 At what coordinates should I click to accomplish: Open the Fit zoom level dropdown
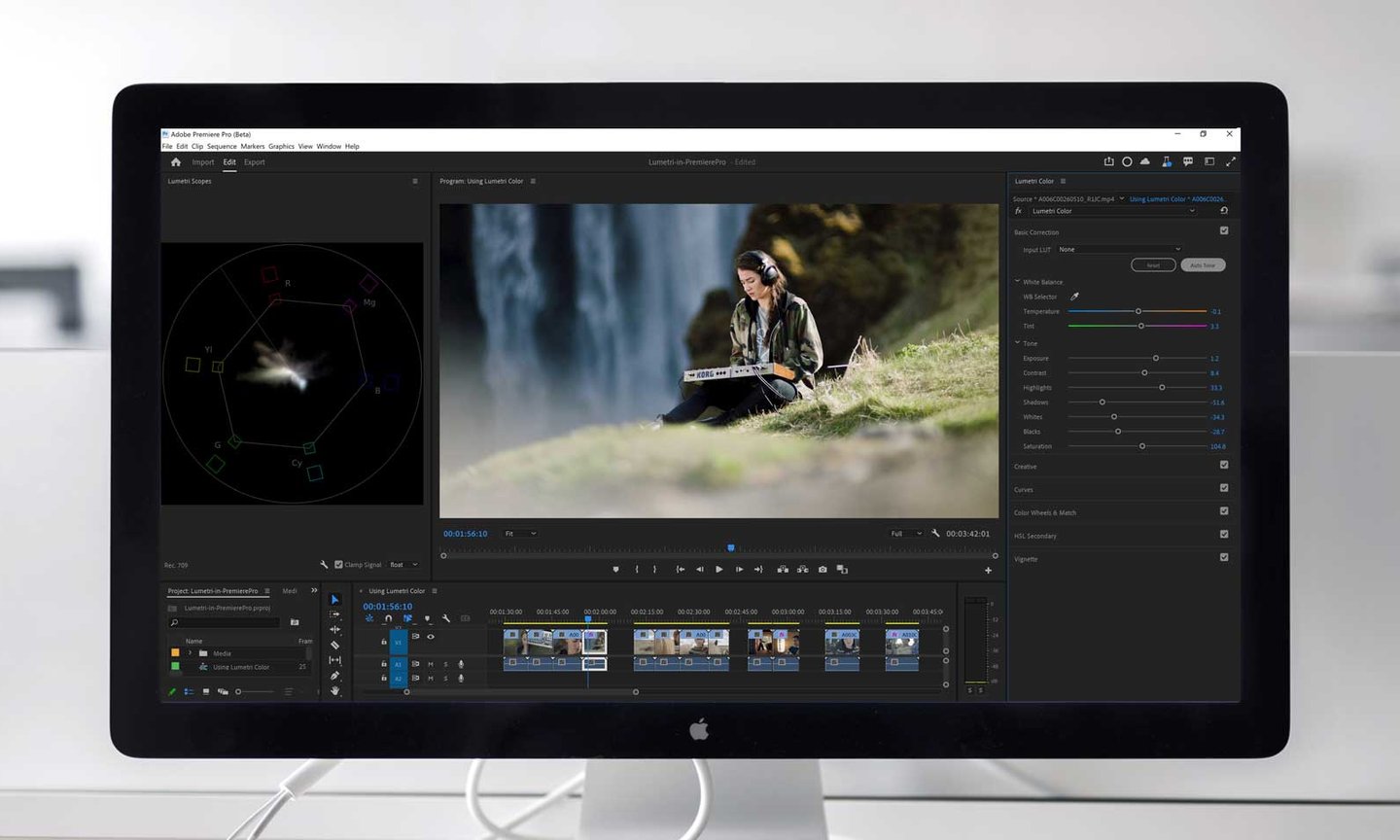coord(520,534)
